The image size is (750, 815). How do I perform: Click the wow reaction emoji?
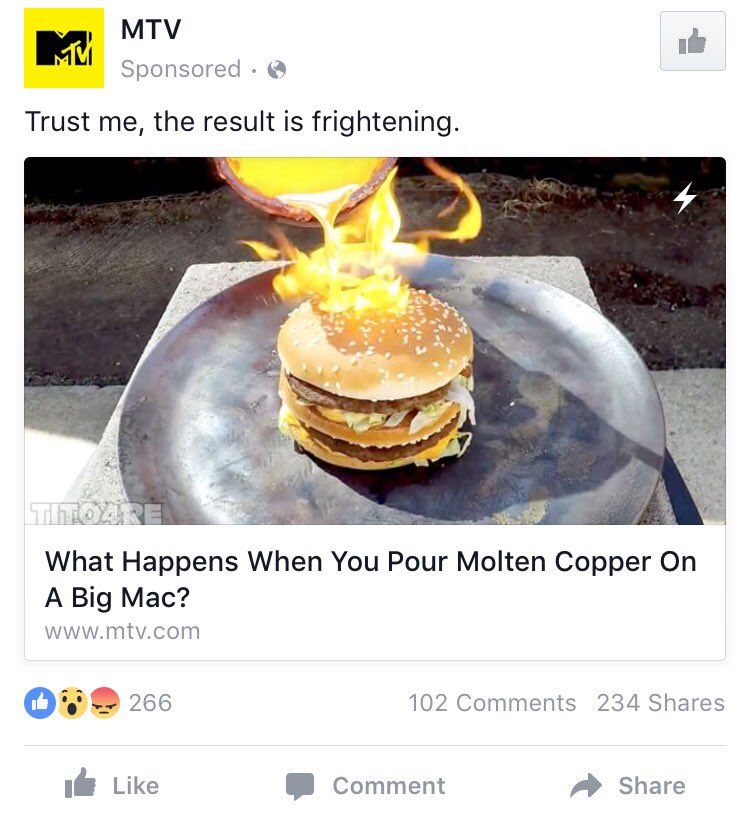[72, 703]
